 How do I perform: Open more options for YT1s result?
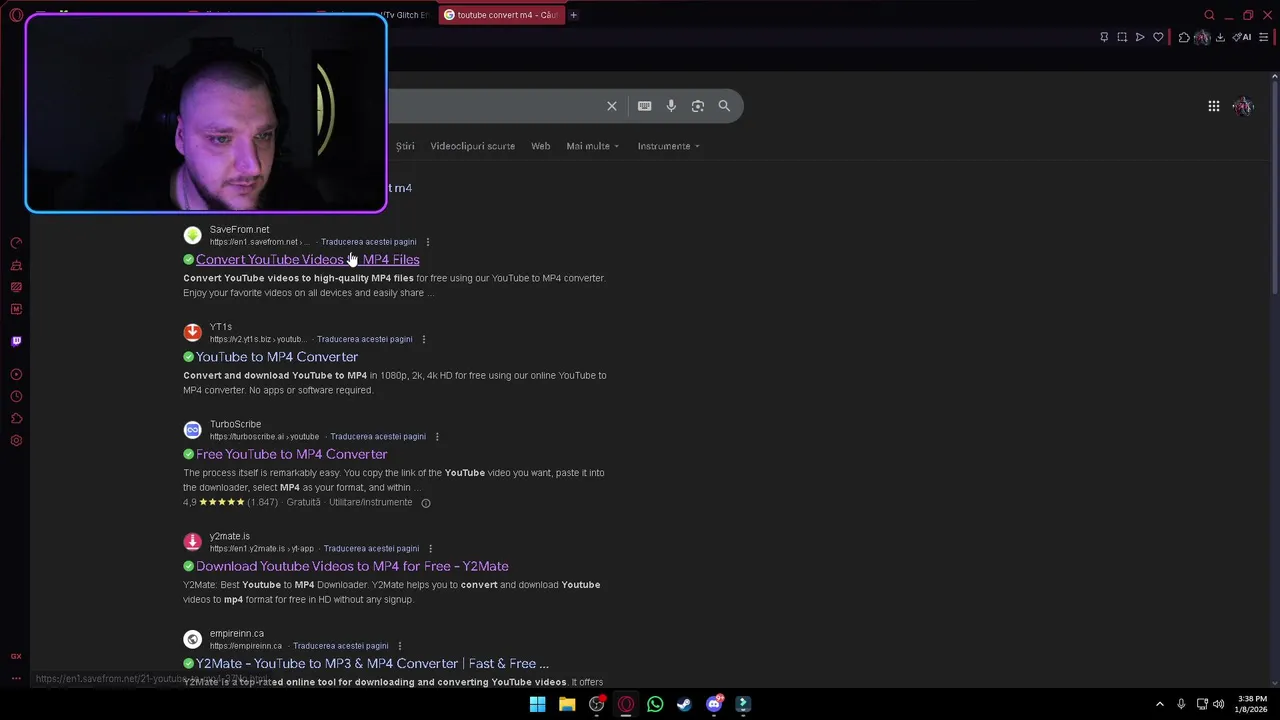point(423,339)
